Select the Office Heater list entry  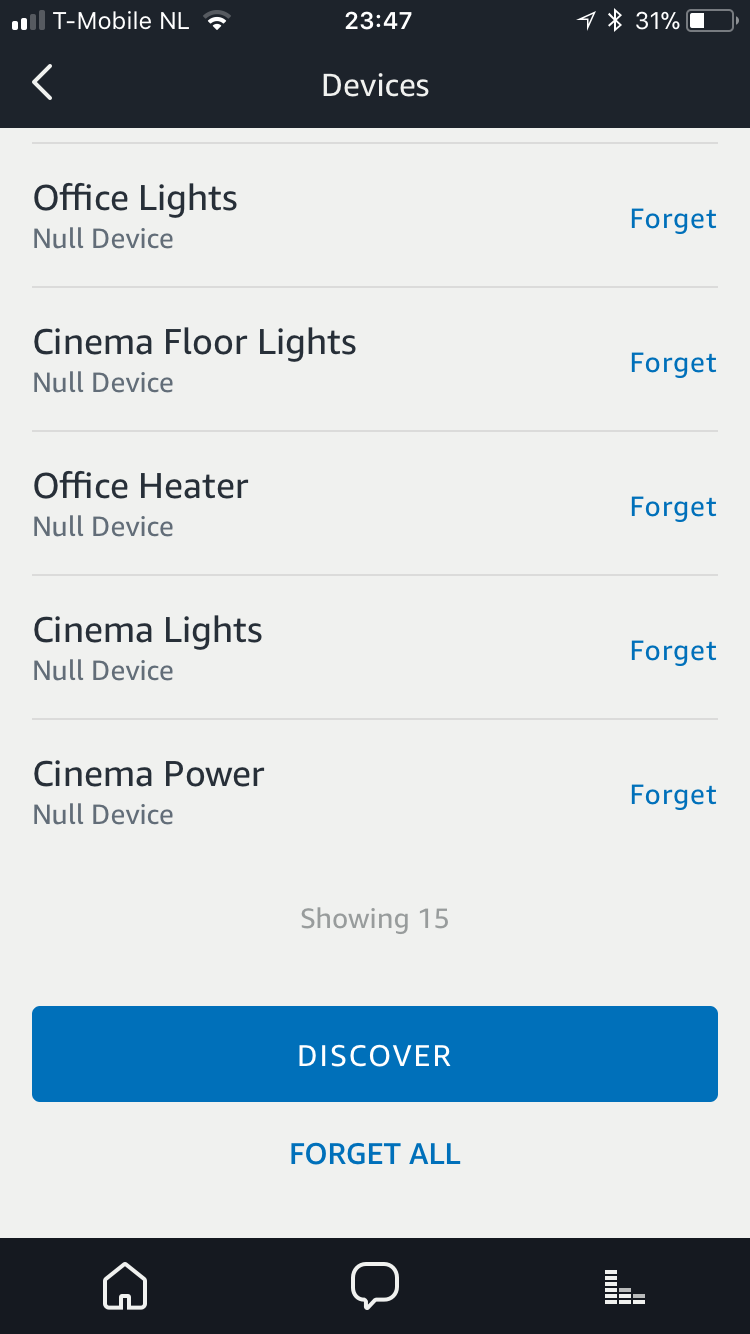coord(375,504)
